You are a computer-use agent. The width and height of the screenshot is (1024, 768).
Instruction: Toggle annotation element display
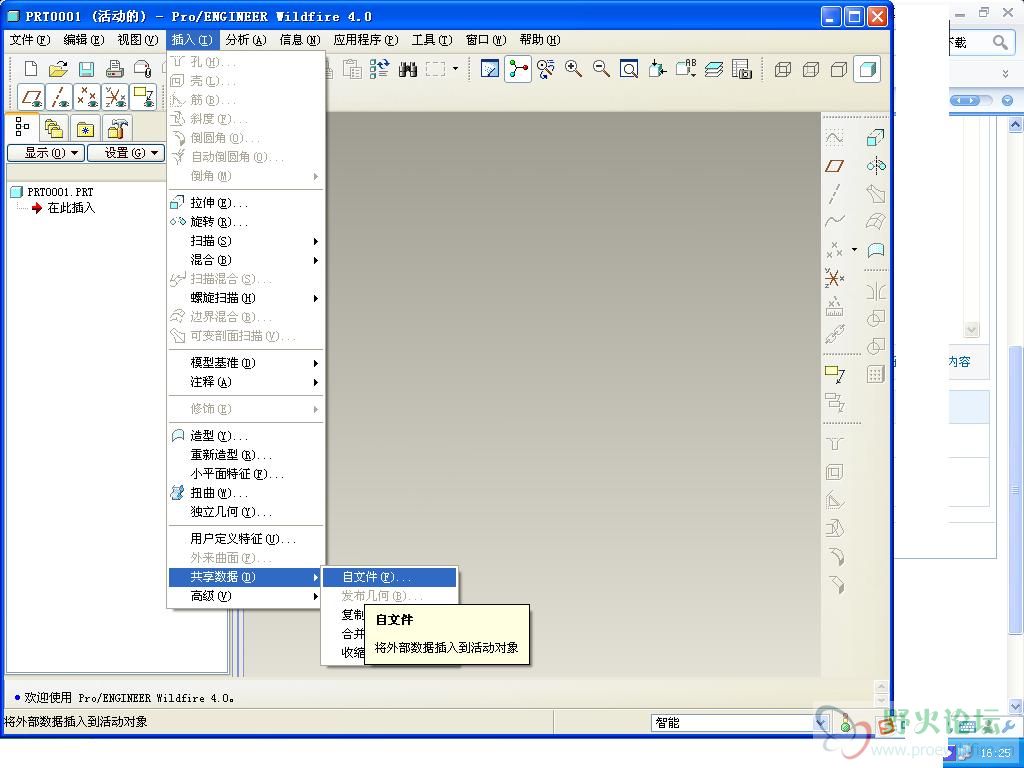[x=144, y=97]
